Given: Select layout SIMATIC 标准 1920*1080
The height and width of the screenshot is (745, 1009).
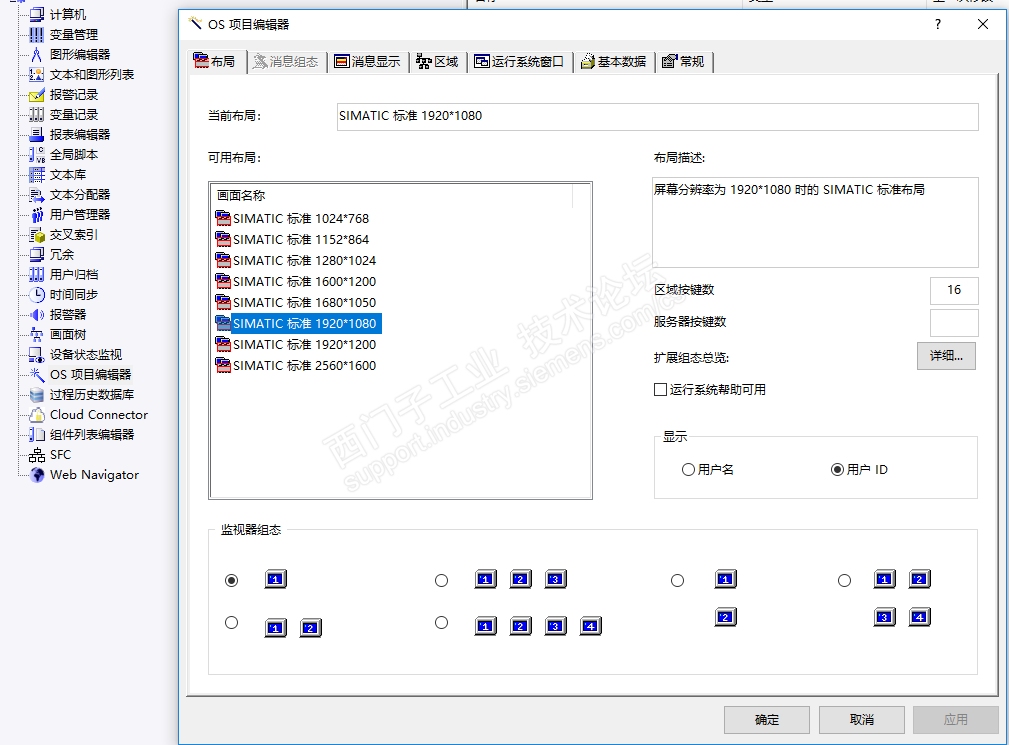Looking at the screenshot, I should pos(298,324).
